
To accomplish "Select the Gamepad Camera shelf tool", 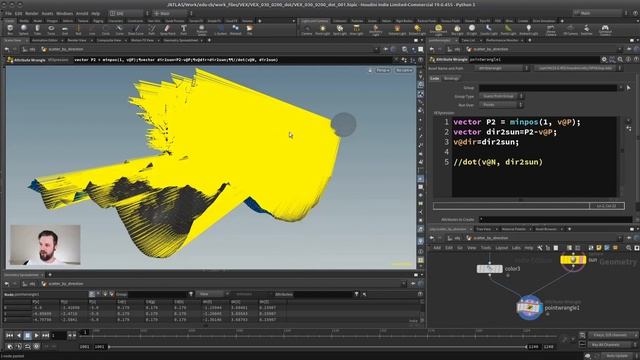I will coord(605,30).
